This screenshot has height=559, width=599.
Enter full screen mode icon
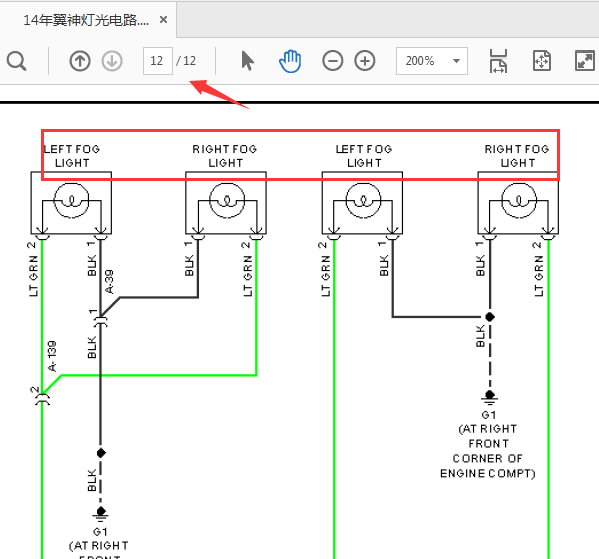[585, 61]
